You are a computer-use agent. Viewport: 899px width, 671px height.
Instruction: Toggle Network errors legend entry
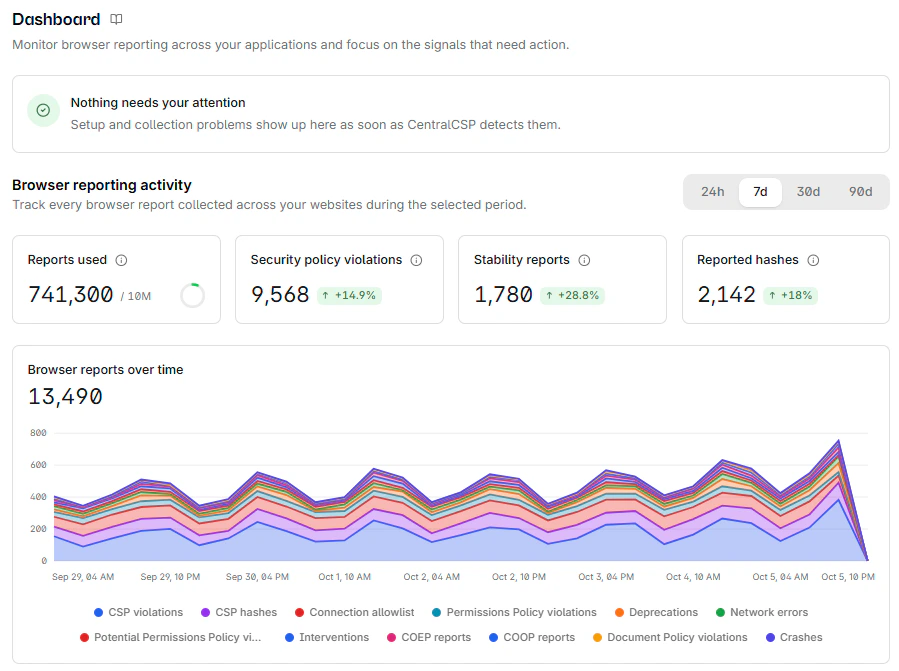pyautogui.click(x=762, y=613)
